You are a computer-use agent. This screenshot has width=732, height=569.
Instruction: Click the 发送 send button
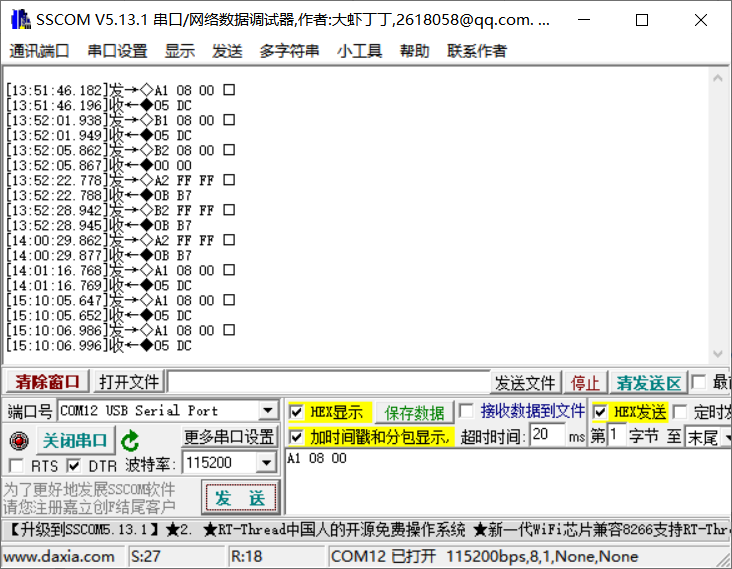(x=240, y=498)
